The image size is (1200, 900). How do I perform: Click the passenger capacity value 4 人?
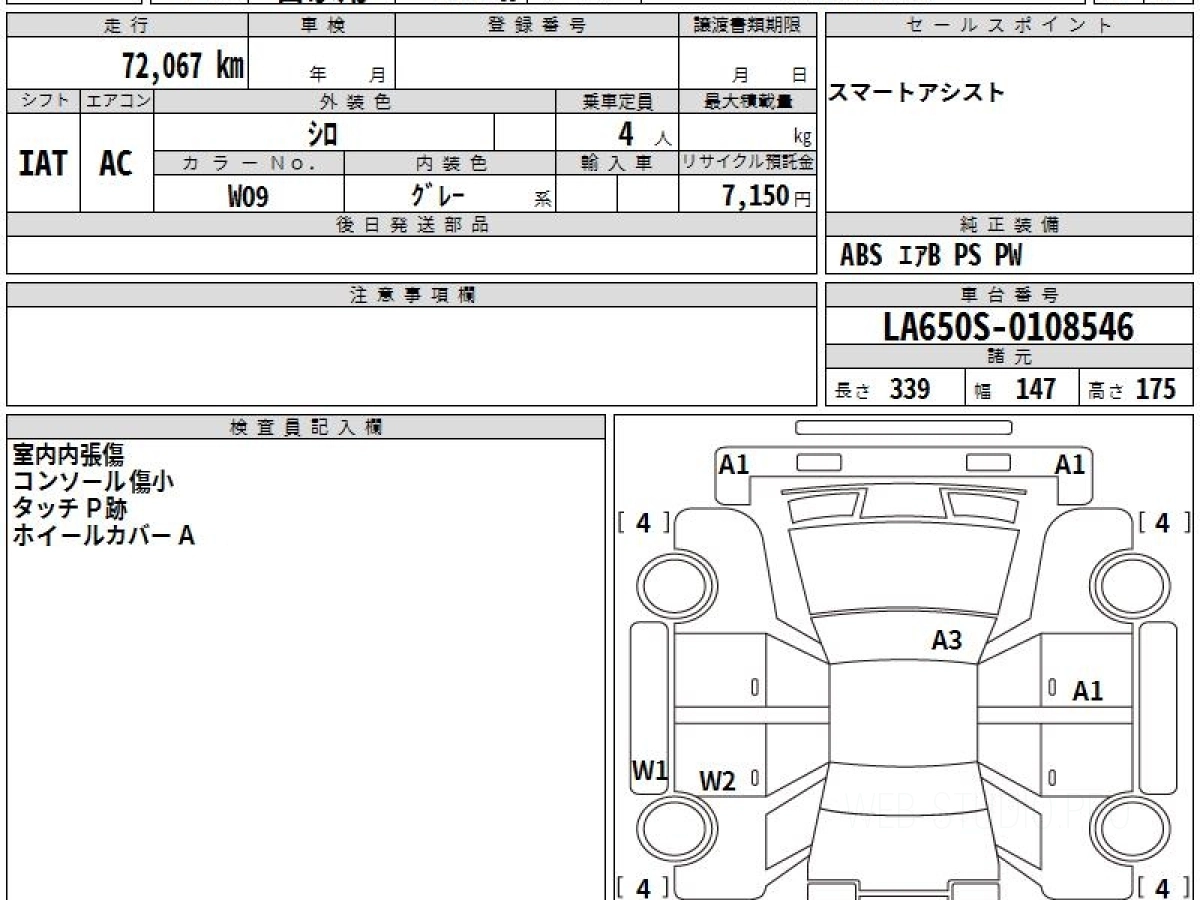tap(645, 132)
